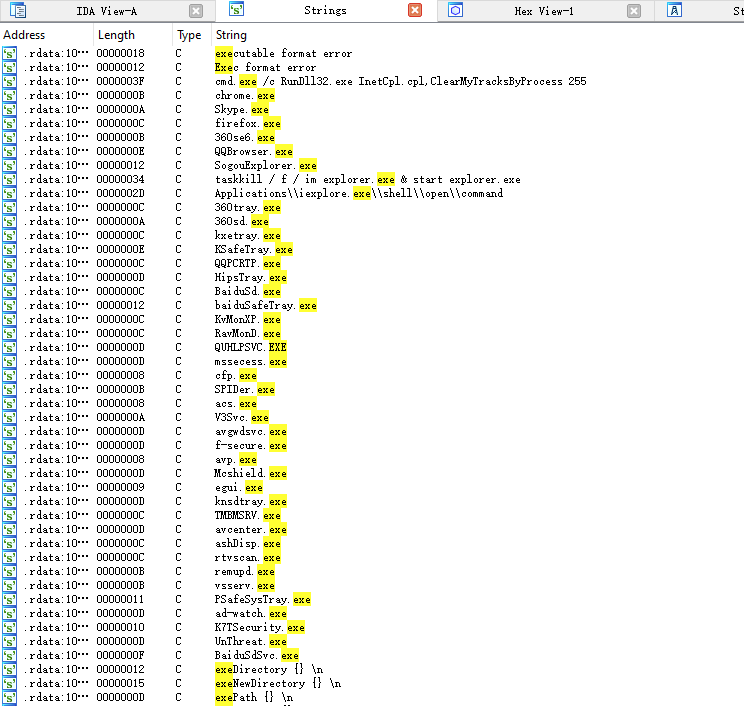
Task: Select the avgwdsvc.exe string
Action: coord(251,431)
